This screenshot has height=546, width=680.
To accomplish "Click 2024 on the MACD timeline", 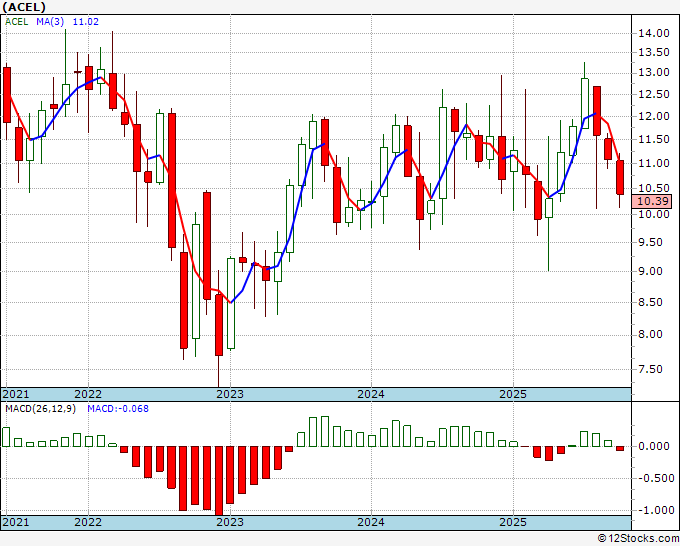I will [x=371, y=522].
